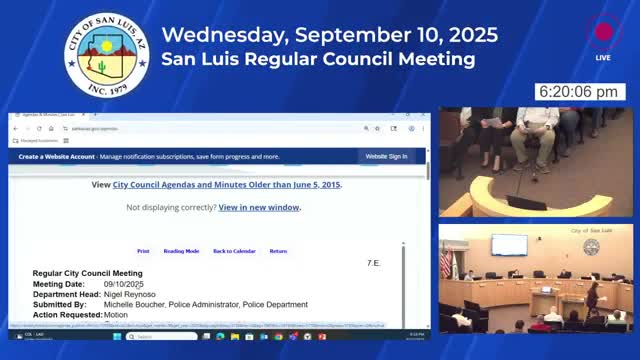Bookmark this page with the star icon

point(378,129)
